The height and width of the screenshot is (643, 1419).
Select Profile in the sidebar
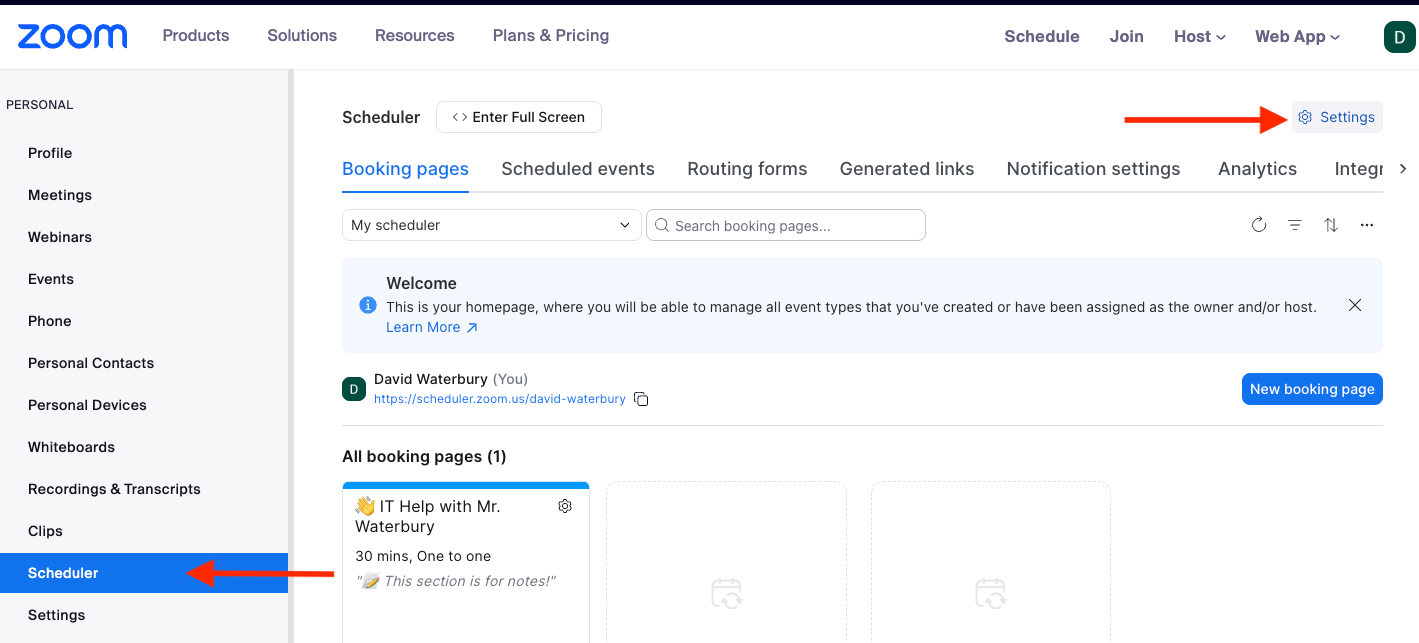click(x=50, y=153)
